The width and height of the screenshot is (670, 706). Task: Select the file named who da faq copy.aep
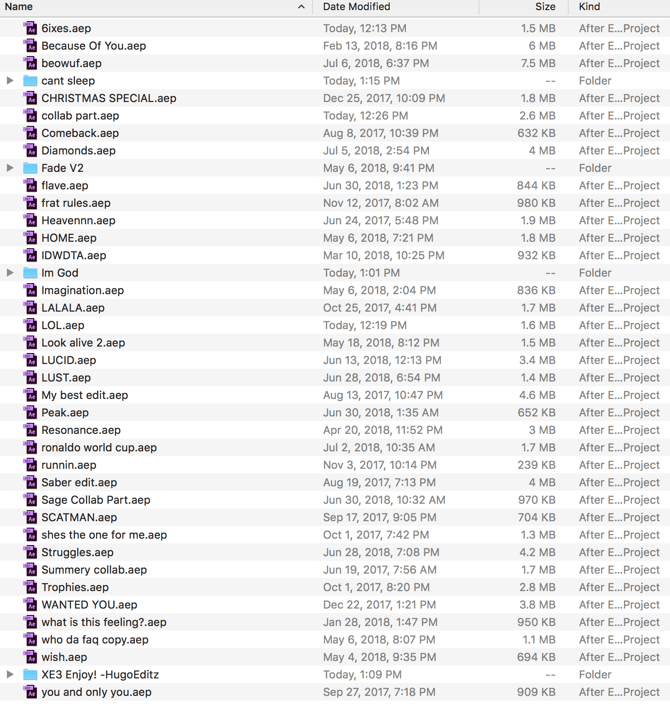95,640
